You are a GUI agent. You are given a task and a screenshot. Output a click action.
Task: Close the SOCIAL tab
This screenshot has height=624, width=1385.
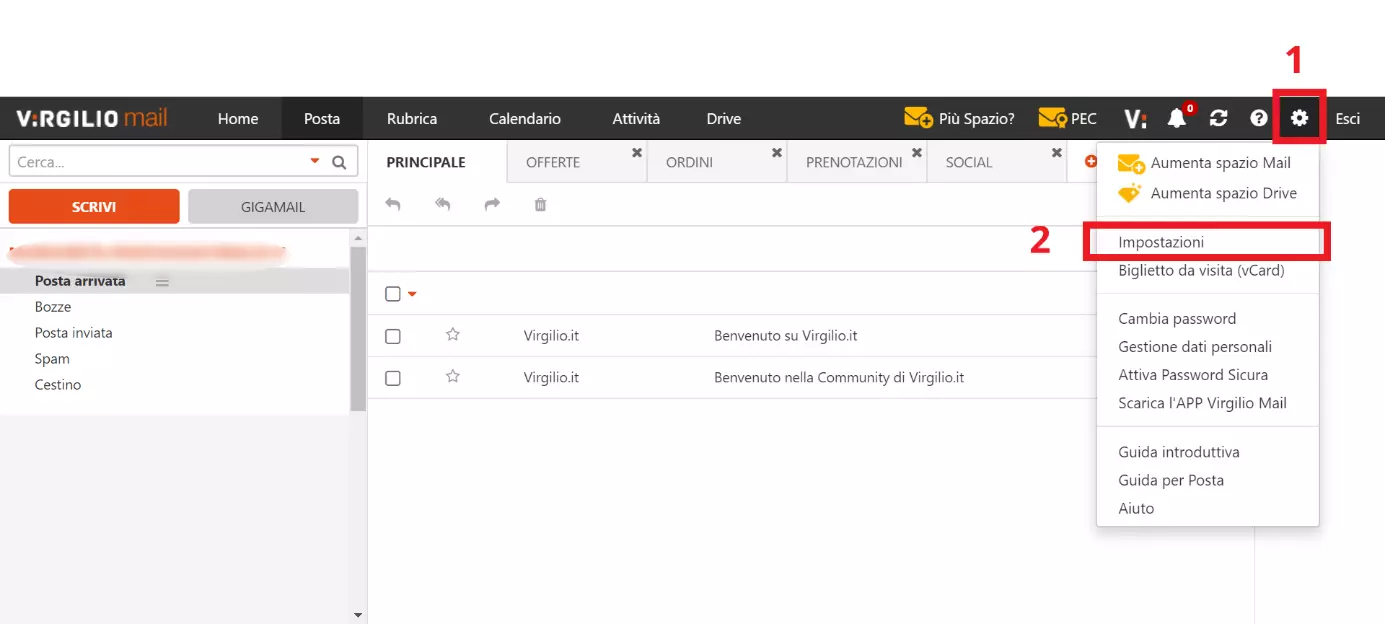(1056, 152)
